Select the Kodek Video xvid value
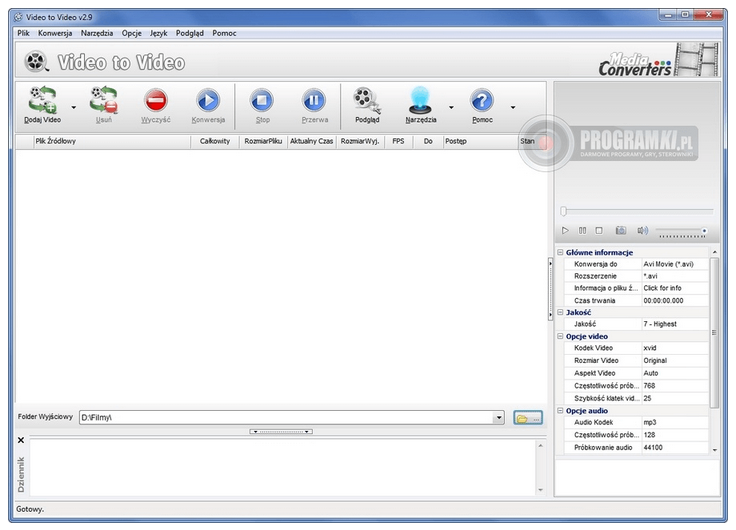Viewport: 736px width, 530px height. pyautogui.click(x=675, y=348)
